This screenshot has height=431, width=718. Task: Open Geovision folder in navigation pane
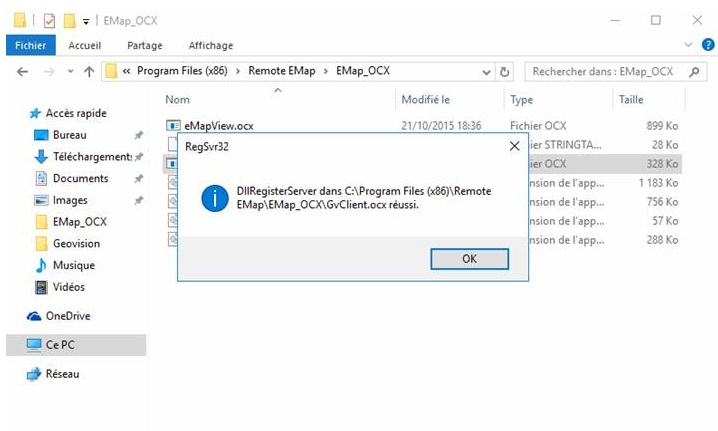click(76, 244)
